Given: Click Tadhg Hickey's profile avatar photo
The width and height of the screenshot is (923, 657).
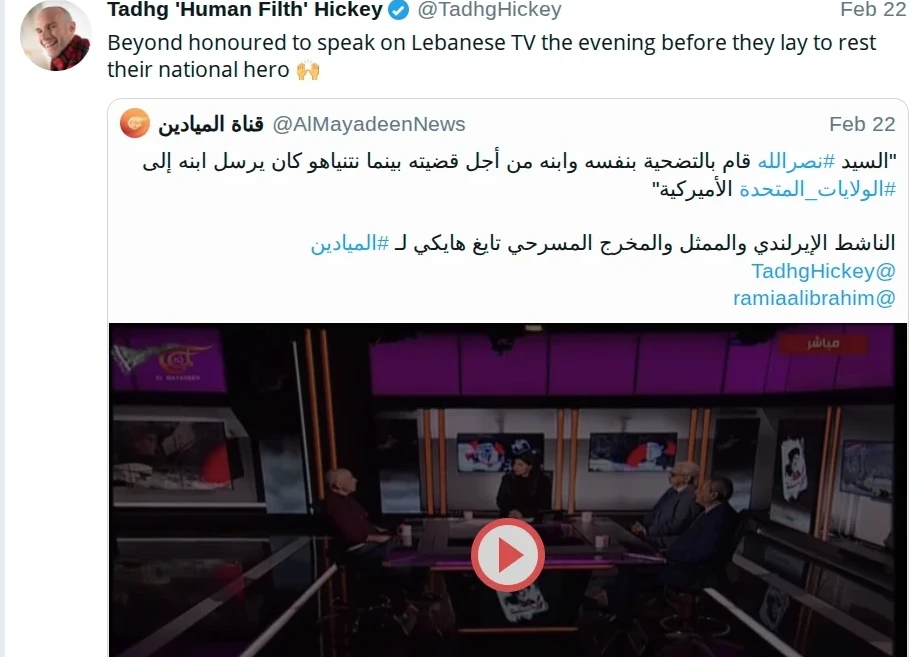Looking at the screenshot, I should 56,35.
